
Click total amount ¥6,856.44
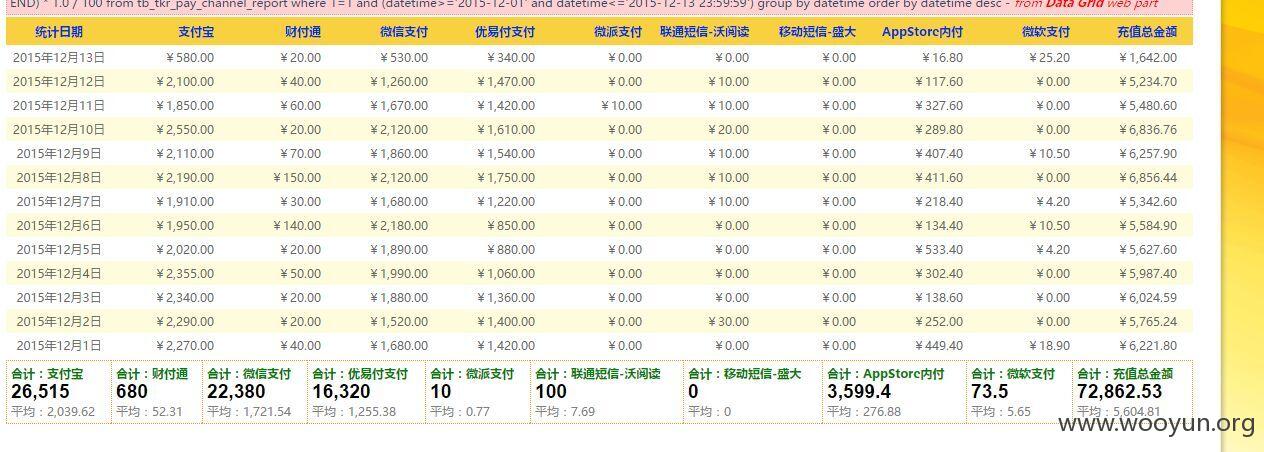[1147, 178]
